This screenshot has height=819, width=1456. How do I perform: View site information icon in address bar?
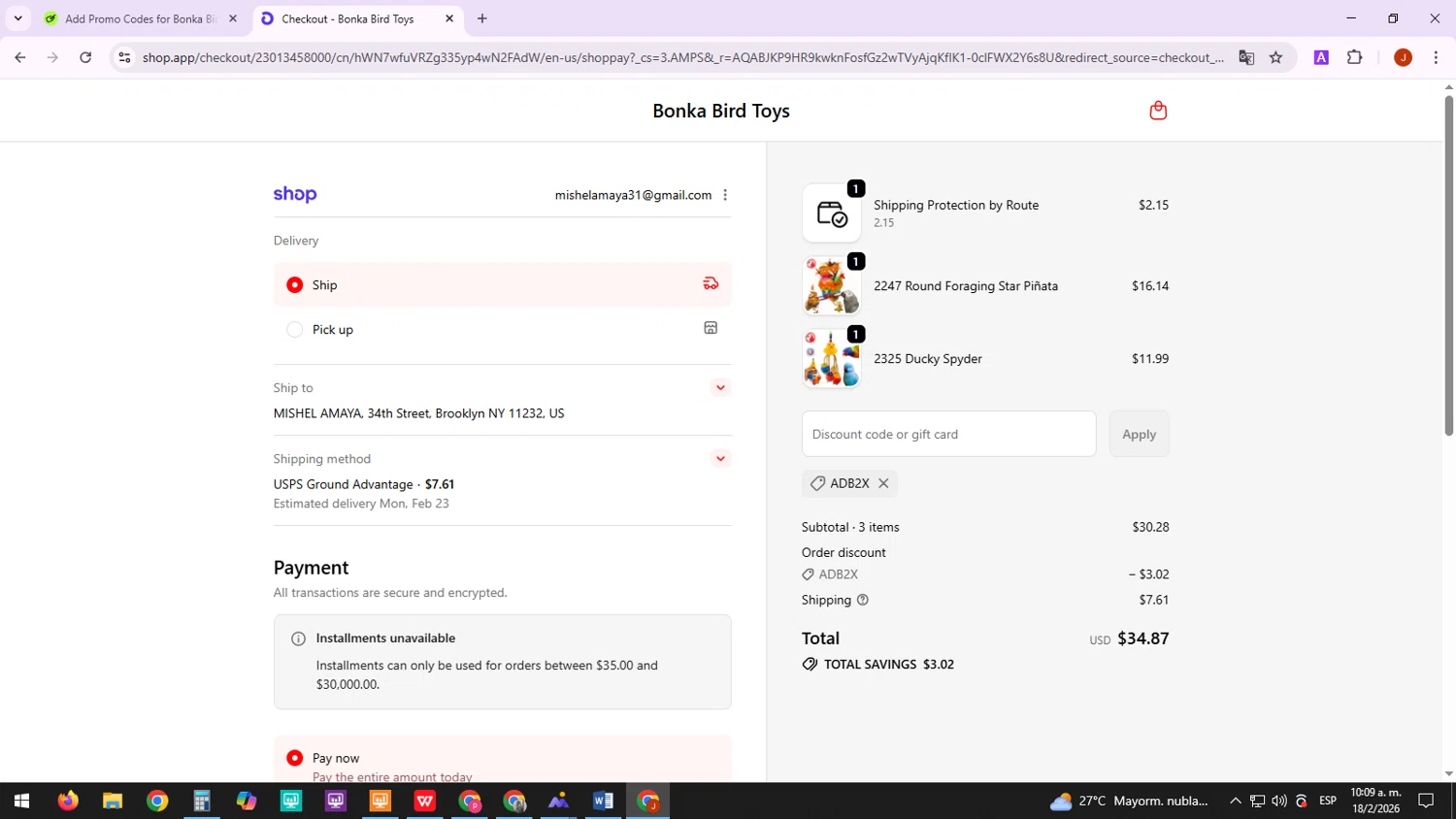pyautogui.click(x=124, y=57)
